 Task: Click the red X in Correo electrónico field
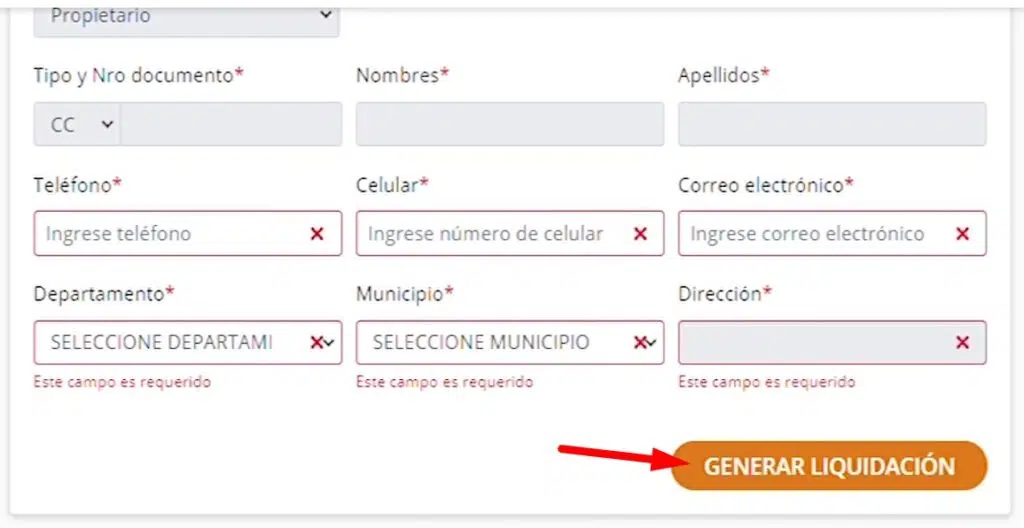point(963,233)
